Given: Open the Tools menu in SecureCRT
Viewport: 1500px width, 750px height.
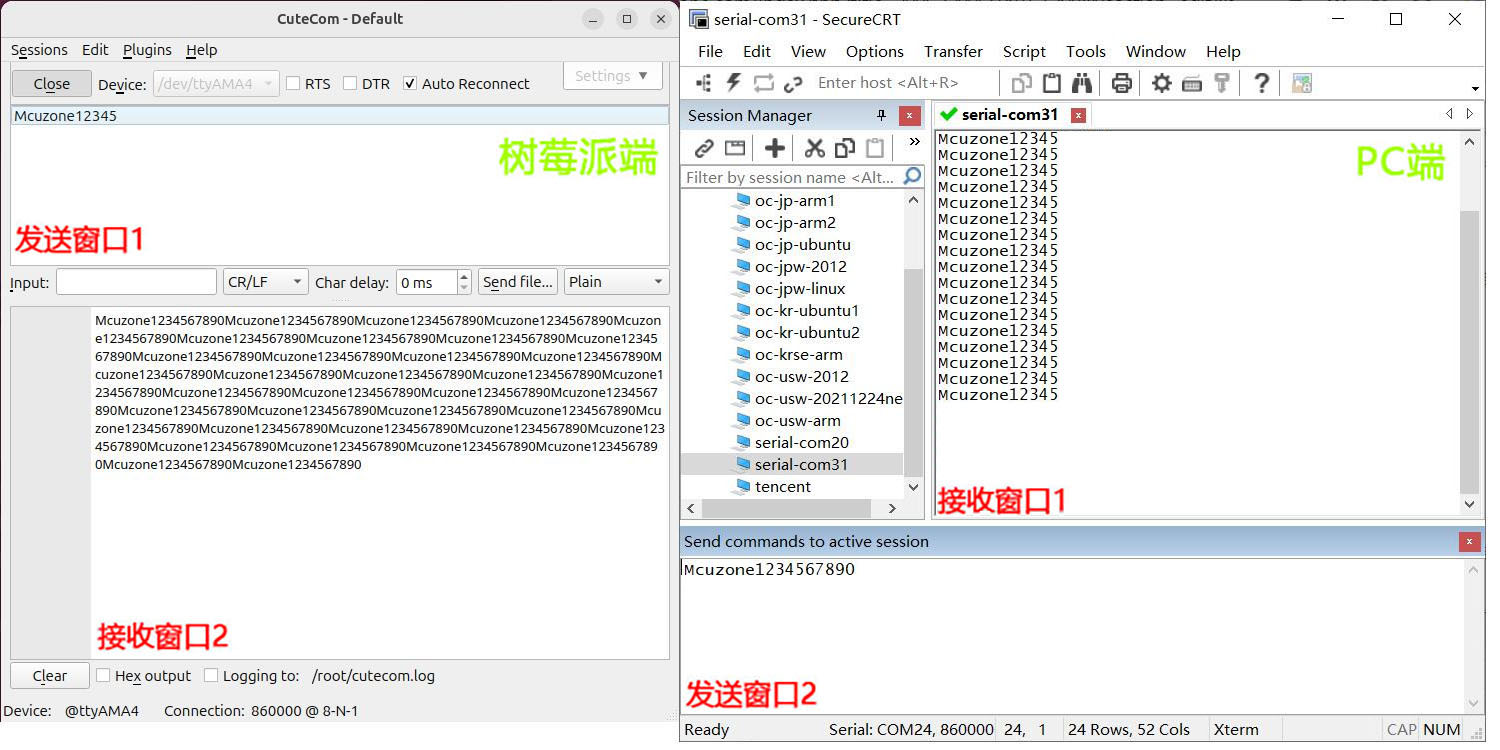Looking at the screenshot, I should [x=1086, y=52].
